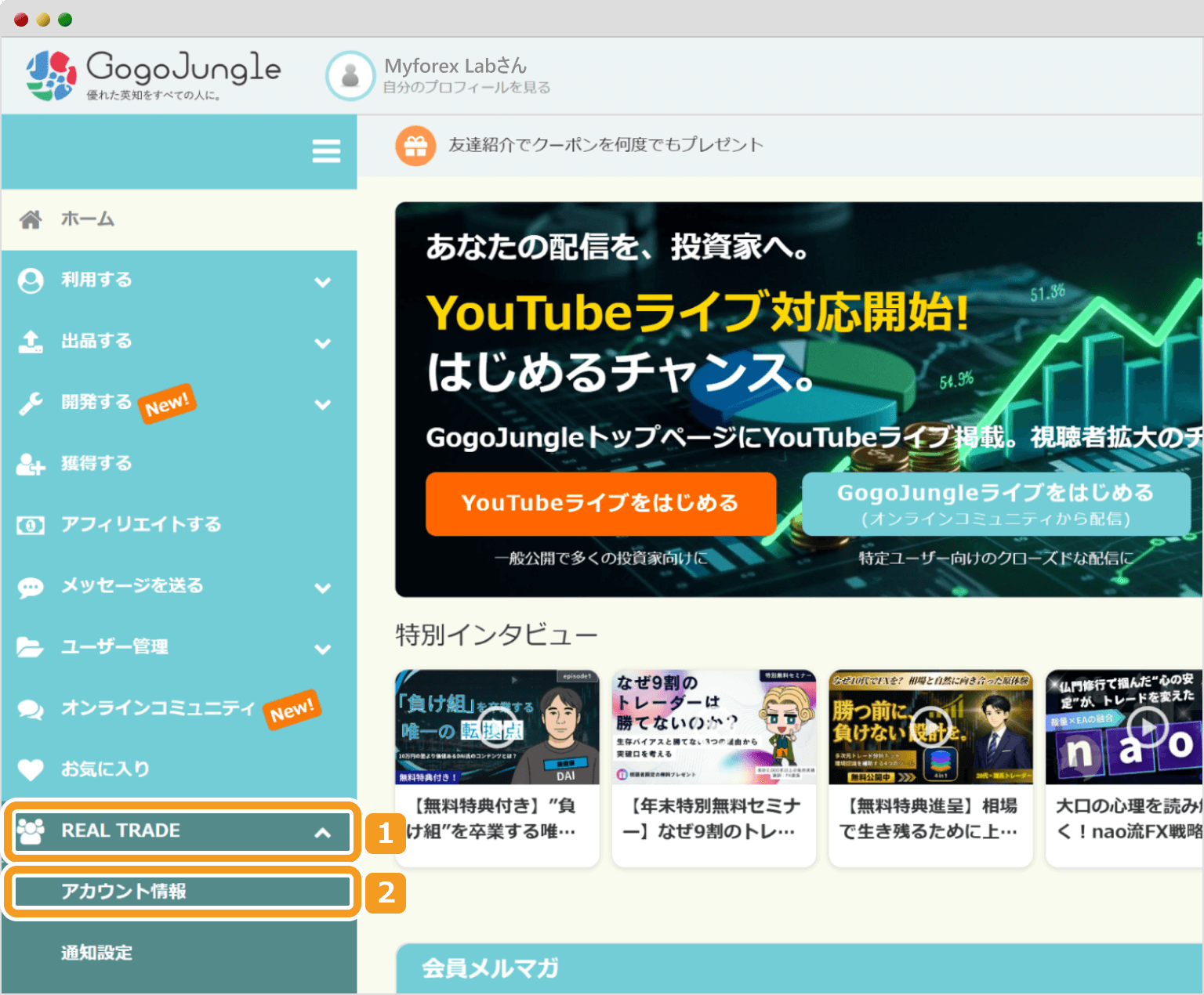Play the DAI interview video thumbnail

tap(497, 726)
